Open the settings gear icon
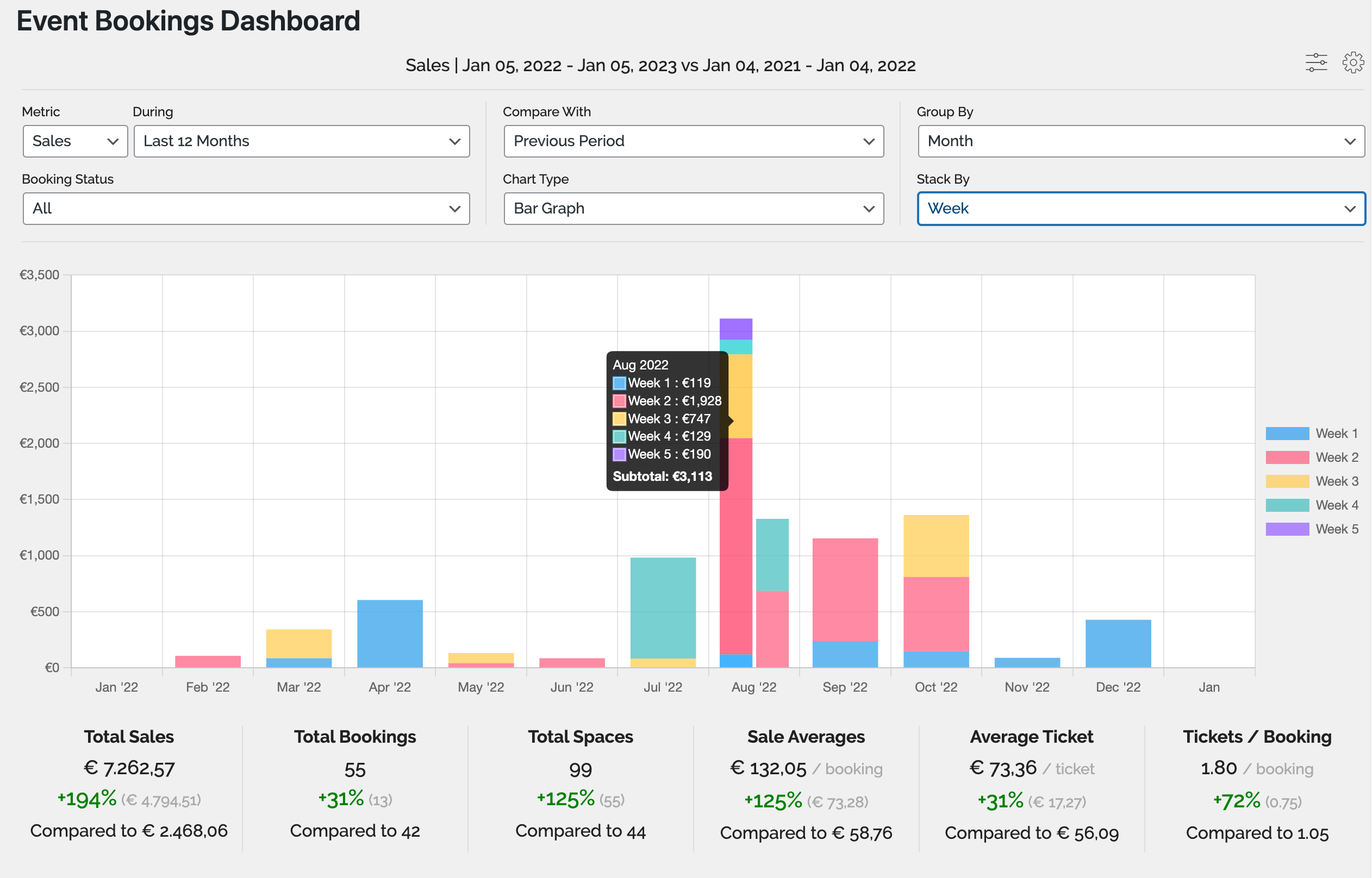The image size is (1372, 878). tap(1352, 62)
